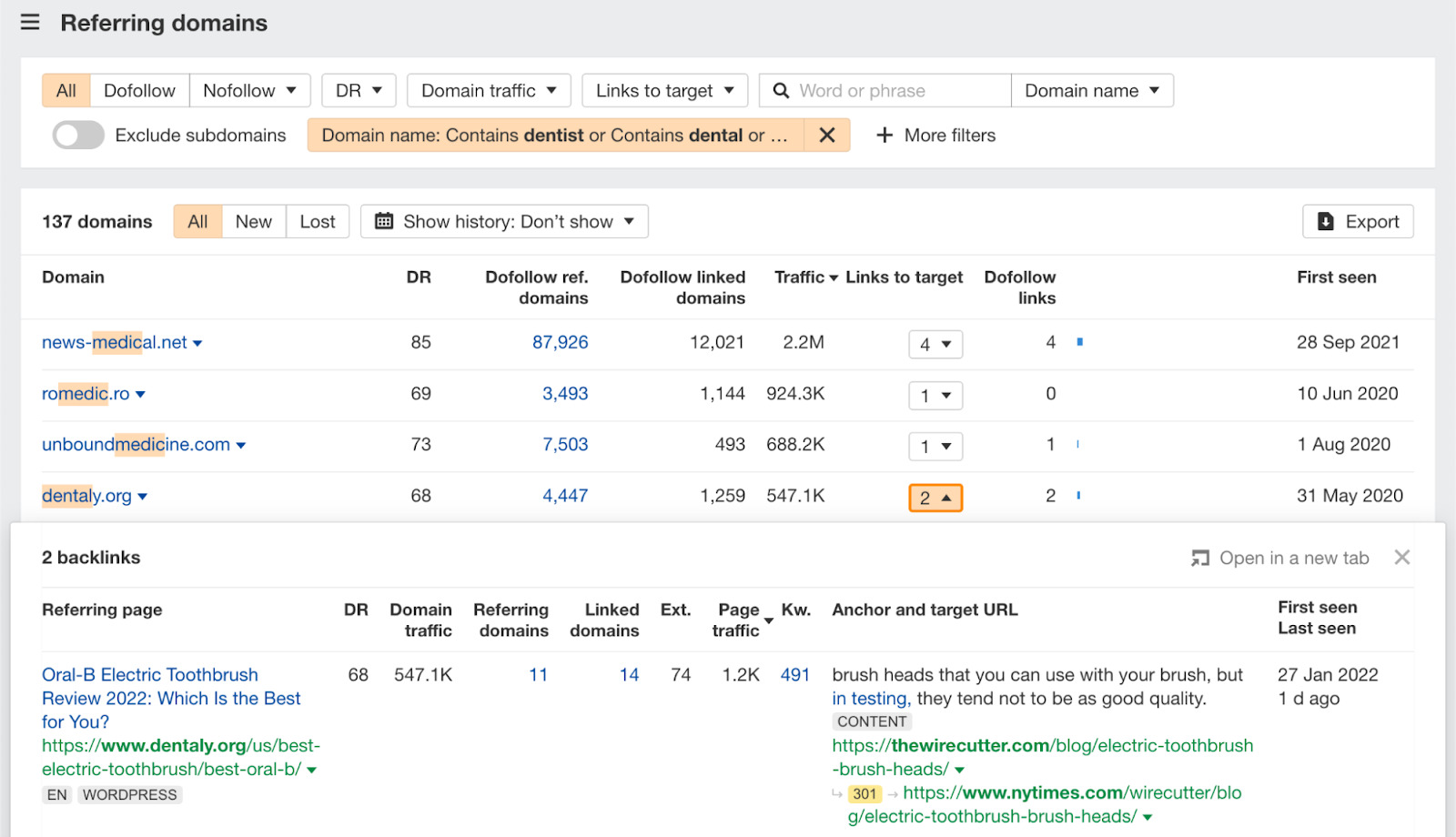
Task: Click the Export download icon
Action: pos(1327,221)
